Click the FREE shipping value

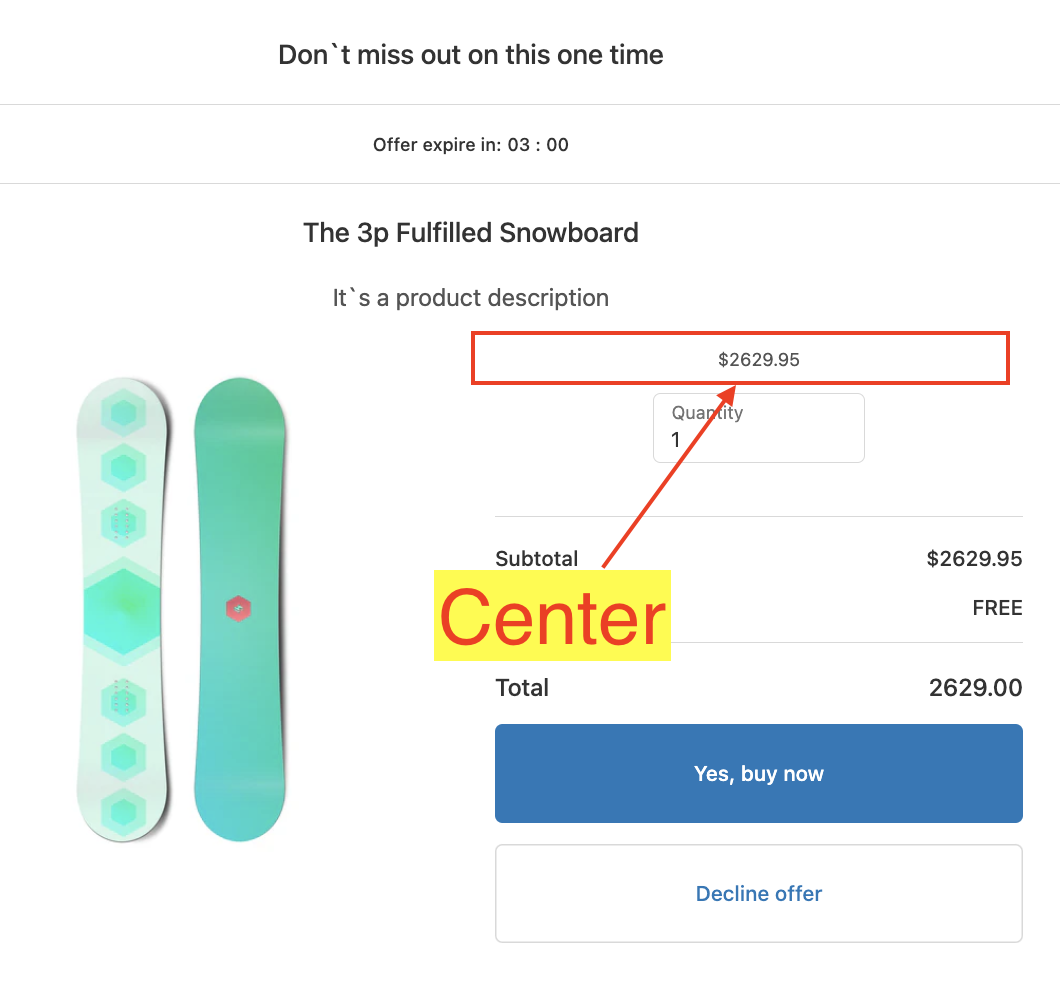[x=997, y=608]
